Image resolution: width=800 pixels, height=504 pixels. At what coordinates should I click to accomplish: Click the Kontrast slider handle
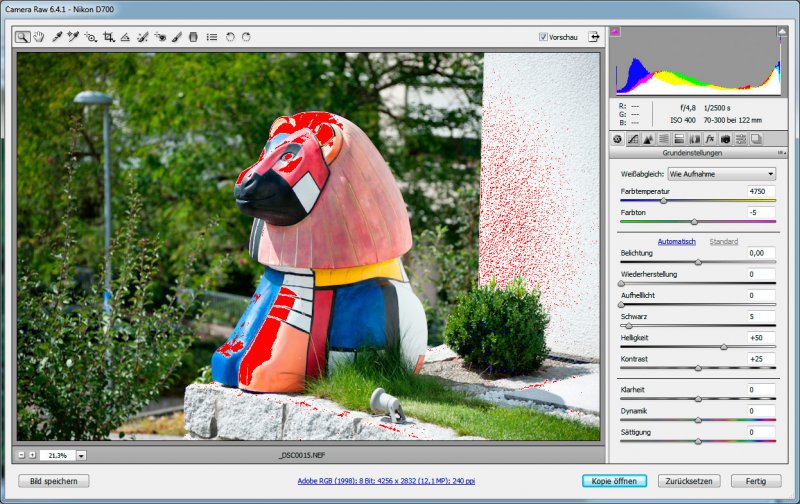tap(698, 368)
